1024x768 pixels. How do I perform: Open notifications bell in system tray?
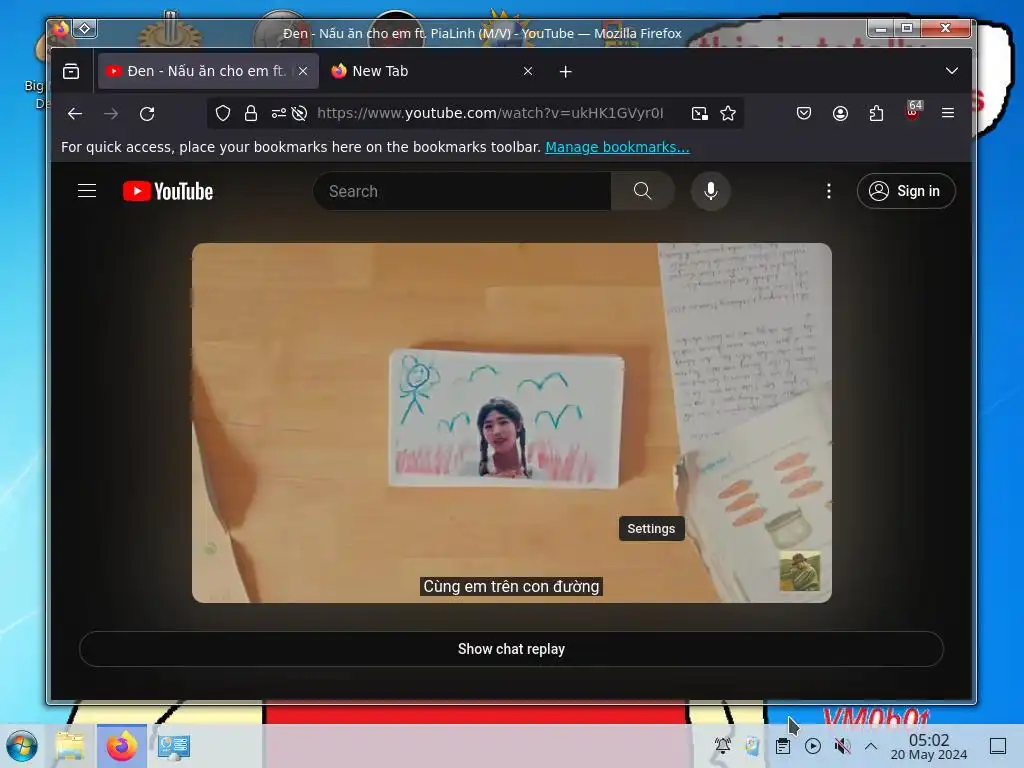click(x=723, y=746)
